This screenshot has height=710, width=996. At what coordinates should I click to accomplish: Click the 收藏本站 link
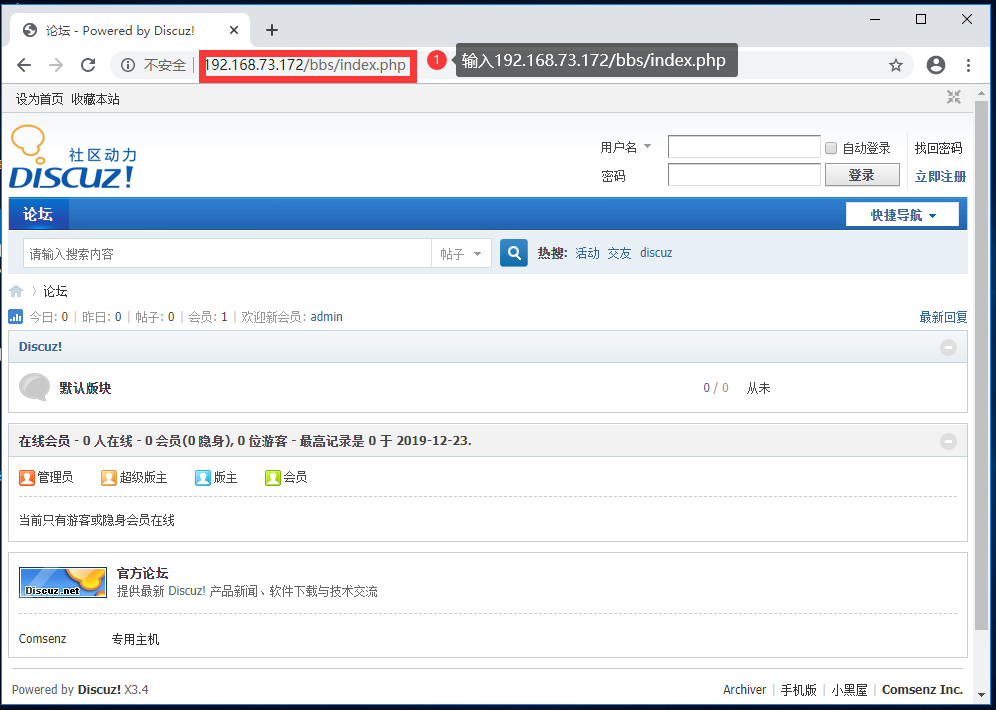pyautogui.click(x=95, y=99)
